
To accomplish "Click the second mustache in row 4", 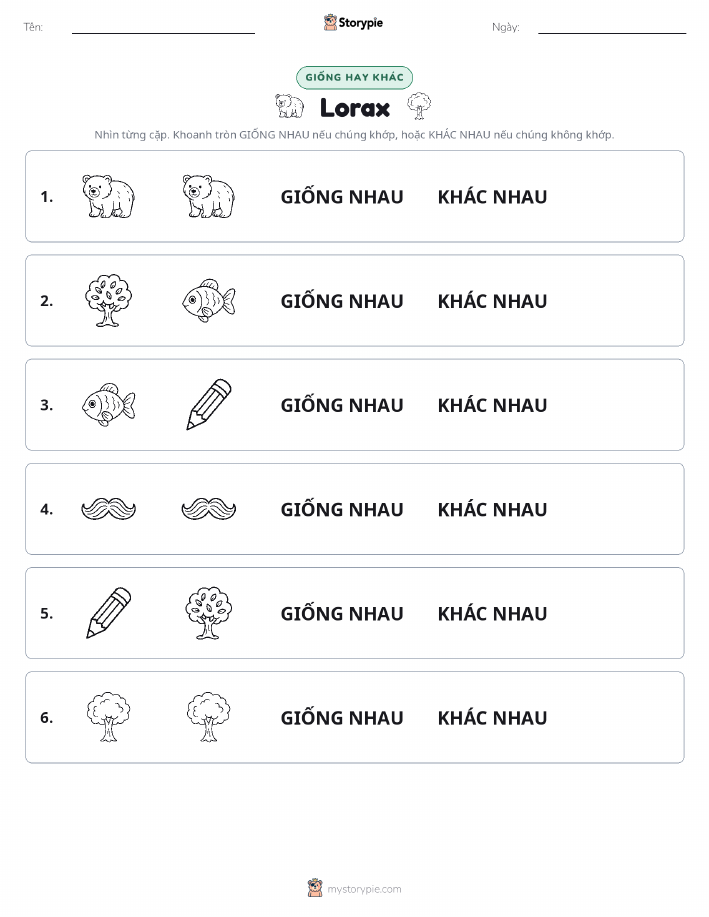I will [x=209, y=509].
